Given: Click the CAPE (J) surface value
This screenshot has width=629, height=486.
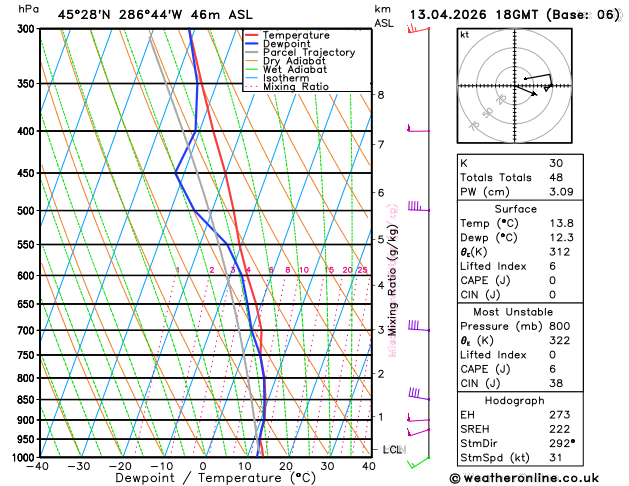Looking at the screenshot, I should click(x=552, y=280).
